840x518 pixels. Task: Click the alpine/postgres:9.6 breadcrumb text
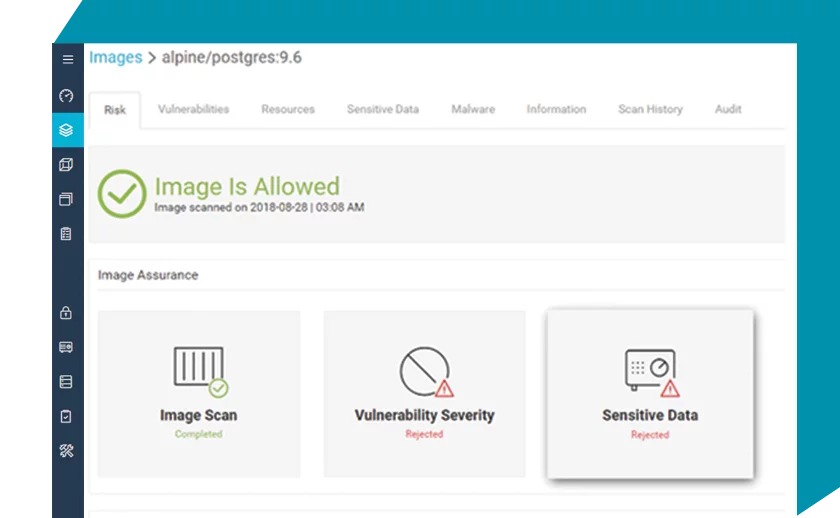231,57
